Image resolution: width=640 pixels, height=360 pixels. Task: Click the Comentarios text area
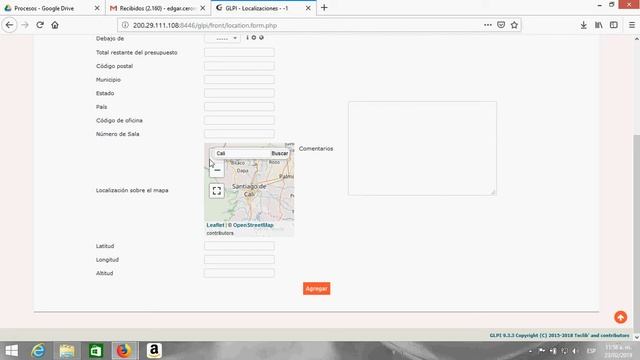[422, 149]
